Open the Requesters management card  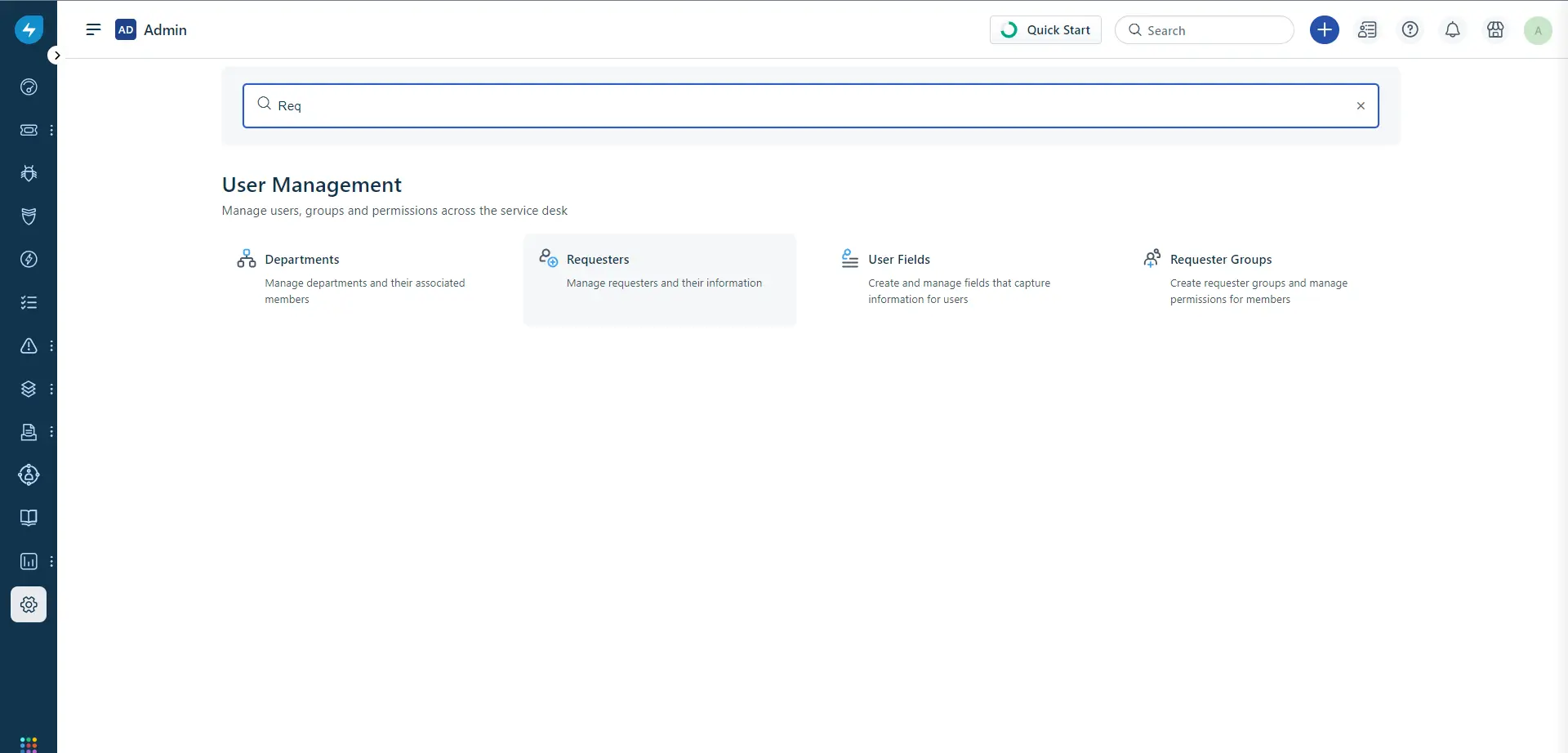tap(659, 278)
